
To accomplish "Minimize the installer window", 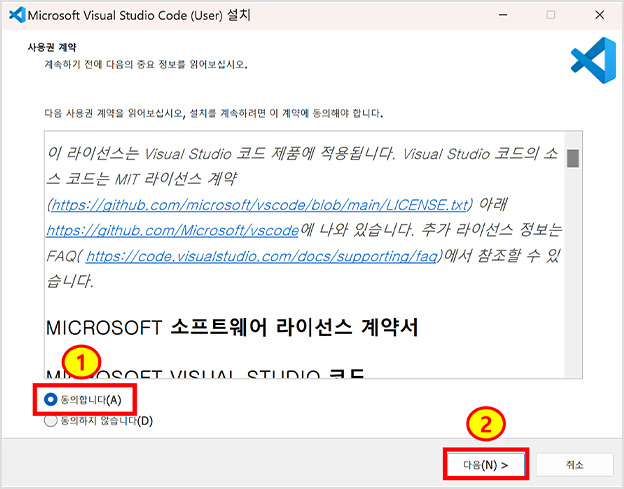I will 504,16.
